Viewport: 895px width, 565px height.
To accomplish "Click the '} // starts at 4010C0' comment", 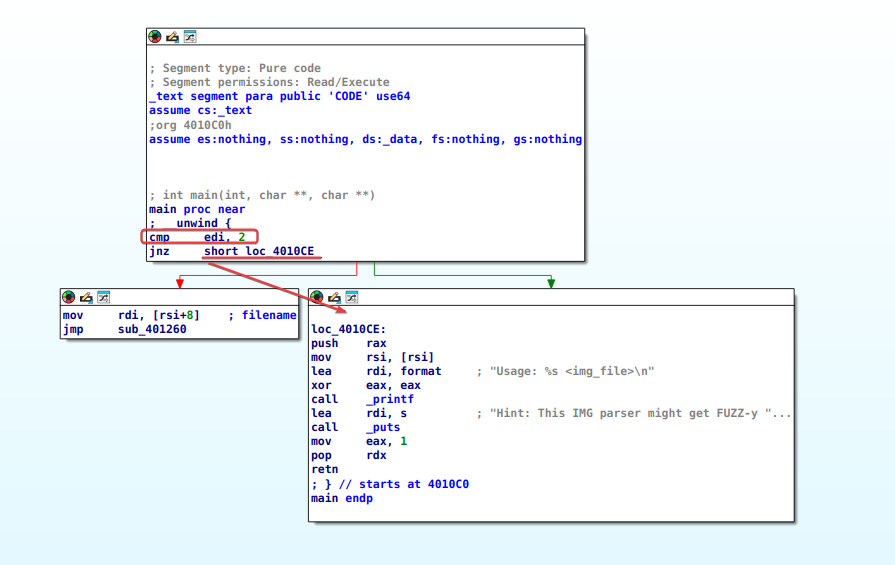I will pyautogui.click(x=390, y=484).
